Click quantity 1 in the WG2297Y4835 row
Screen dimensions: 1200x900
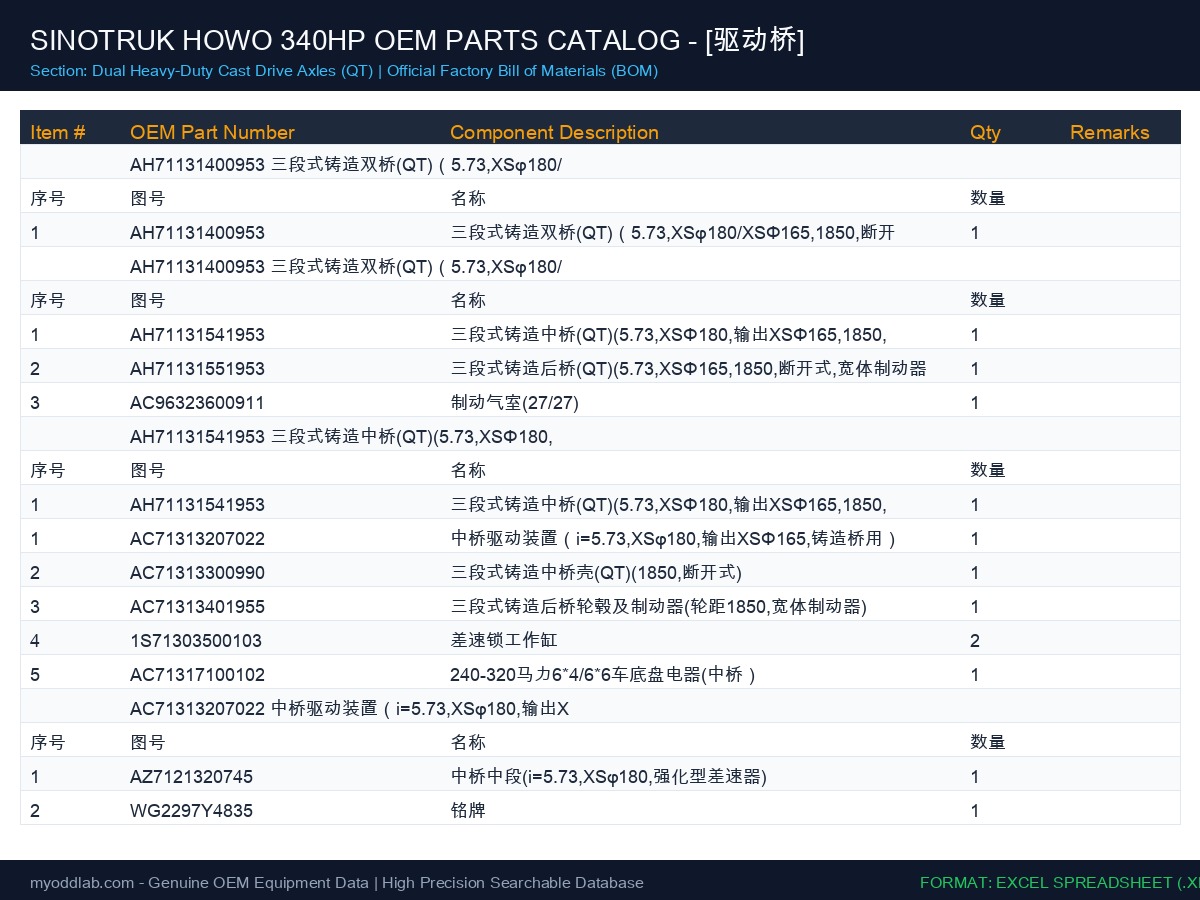coord(975,811)
